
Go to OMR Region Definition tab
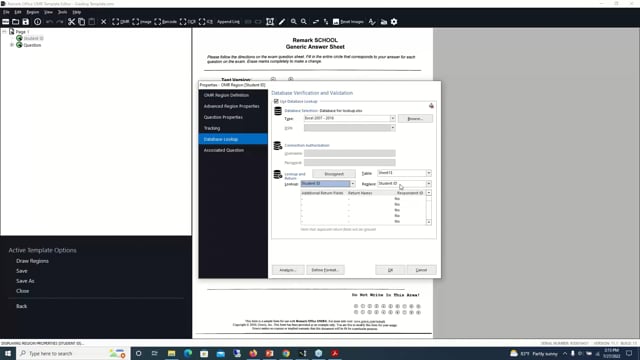(226, 95)
